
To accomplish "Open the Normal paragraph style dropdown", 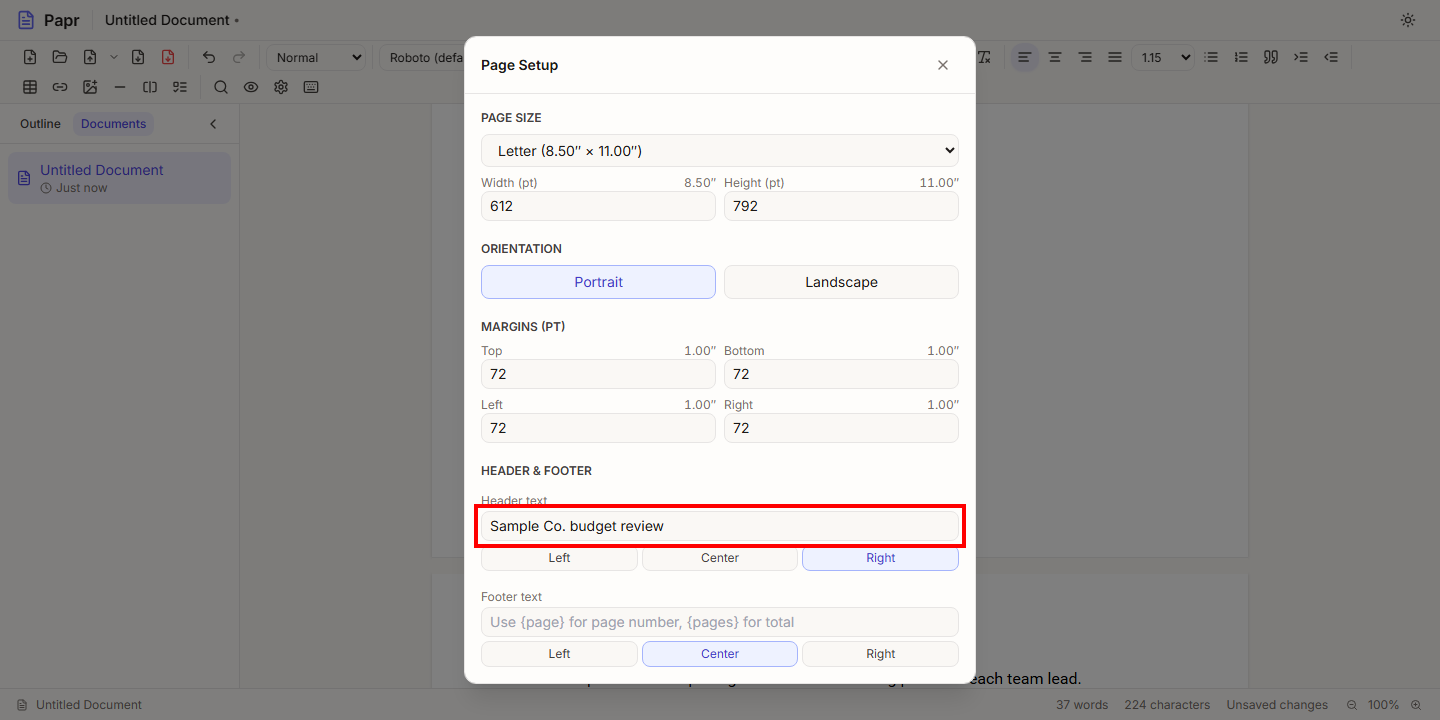I will (x=316, y=57).
